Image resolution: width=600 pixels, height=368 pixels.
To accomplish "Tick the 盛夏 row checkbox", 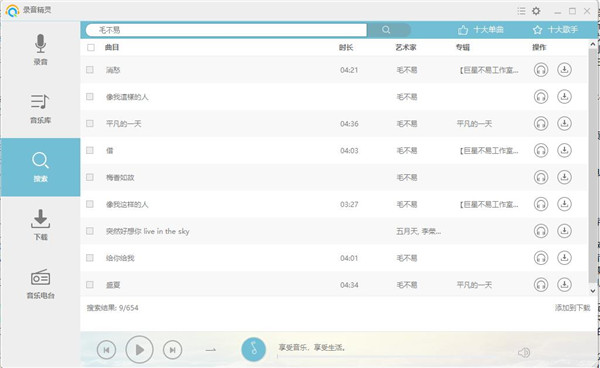I will click(90, 284).
